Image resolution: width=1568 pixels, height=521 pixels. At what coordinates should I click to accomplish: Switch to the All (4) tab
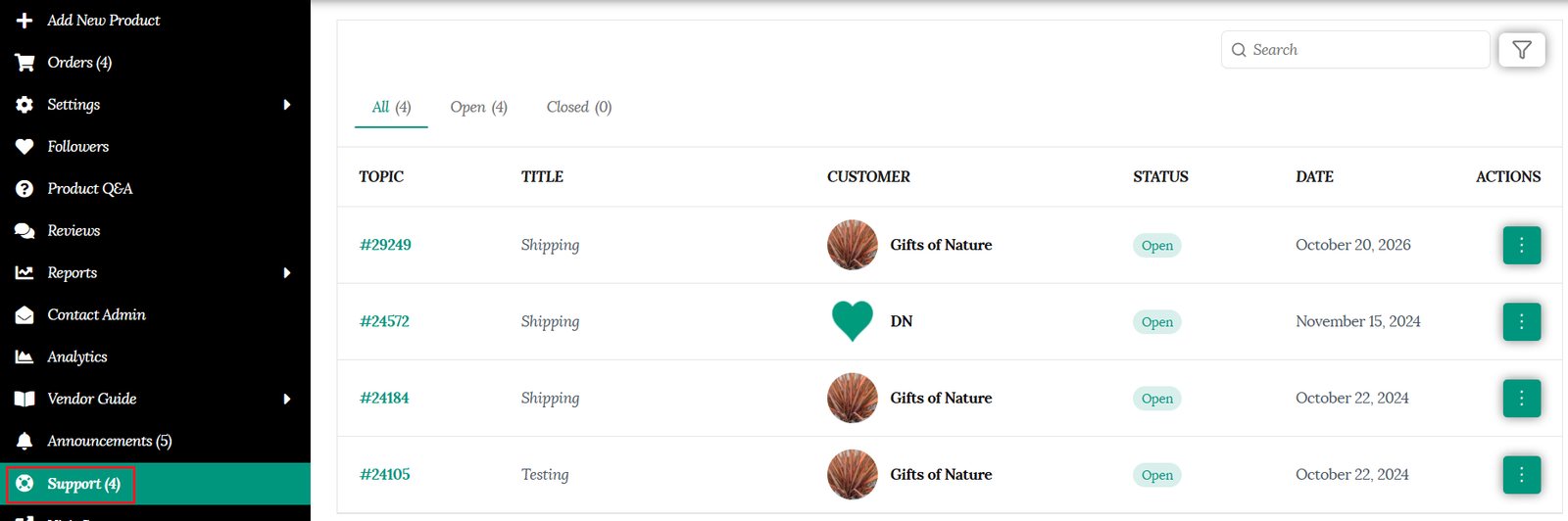[x=391, y=107]
